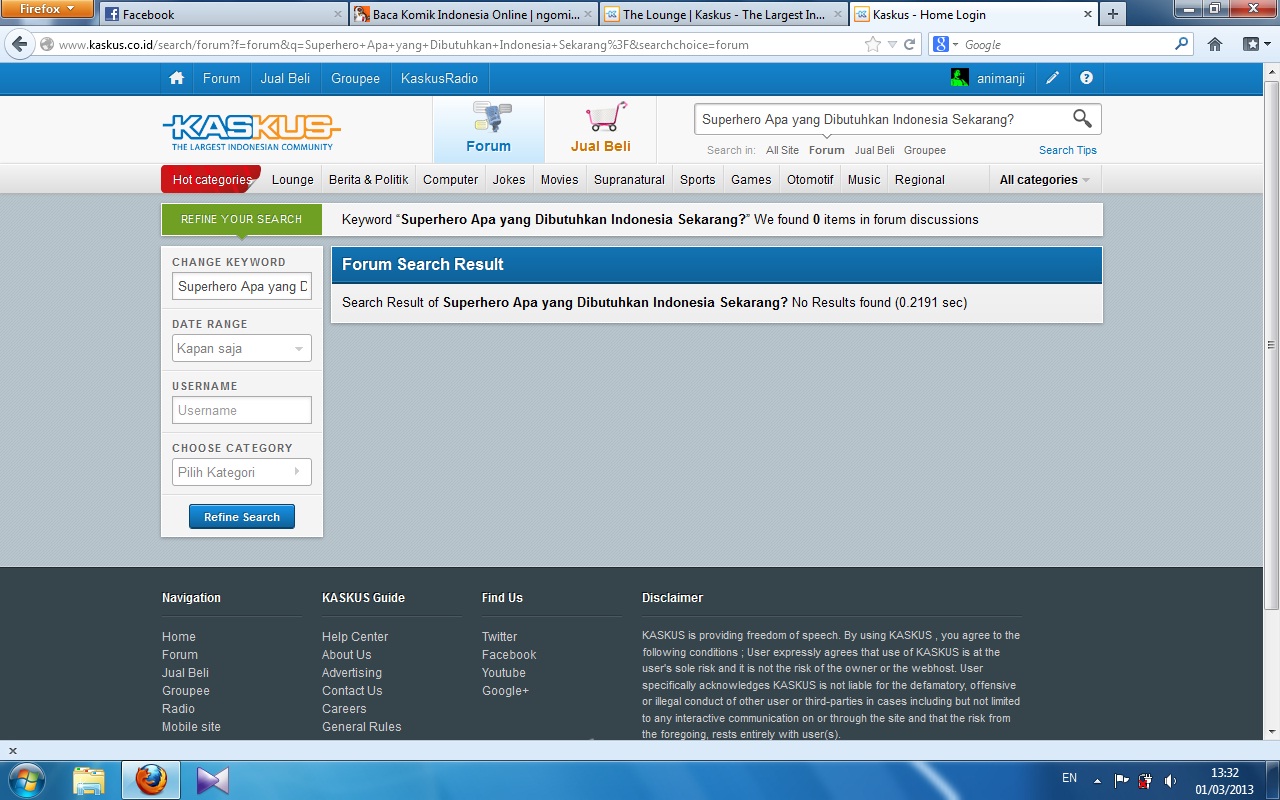
Task: Open URL history dropdown arrow
Action: point(893,44)
